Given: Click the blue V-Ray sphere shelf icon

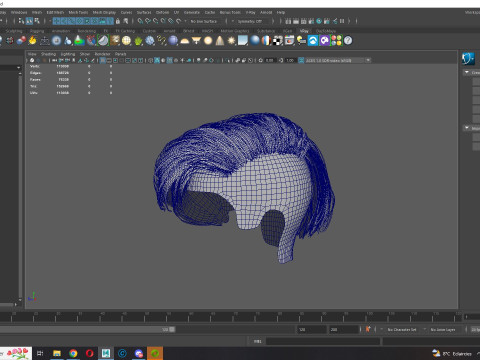Looking at the screenshot, I should point(173,41).
